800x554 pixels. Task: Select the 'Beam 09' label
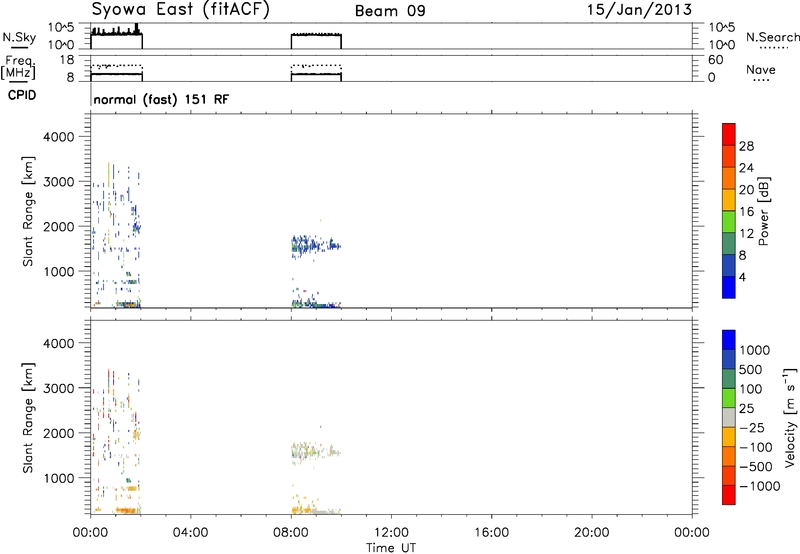tap(390, 11)
